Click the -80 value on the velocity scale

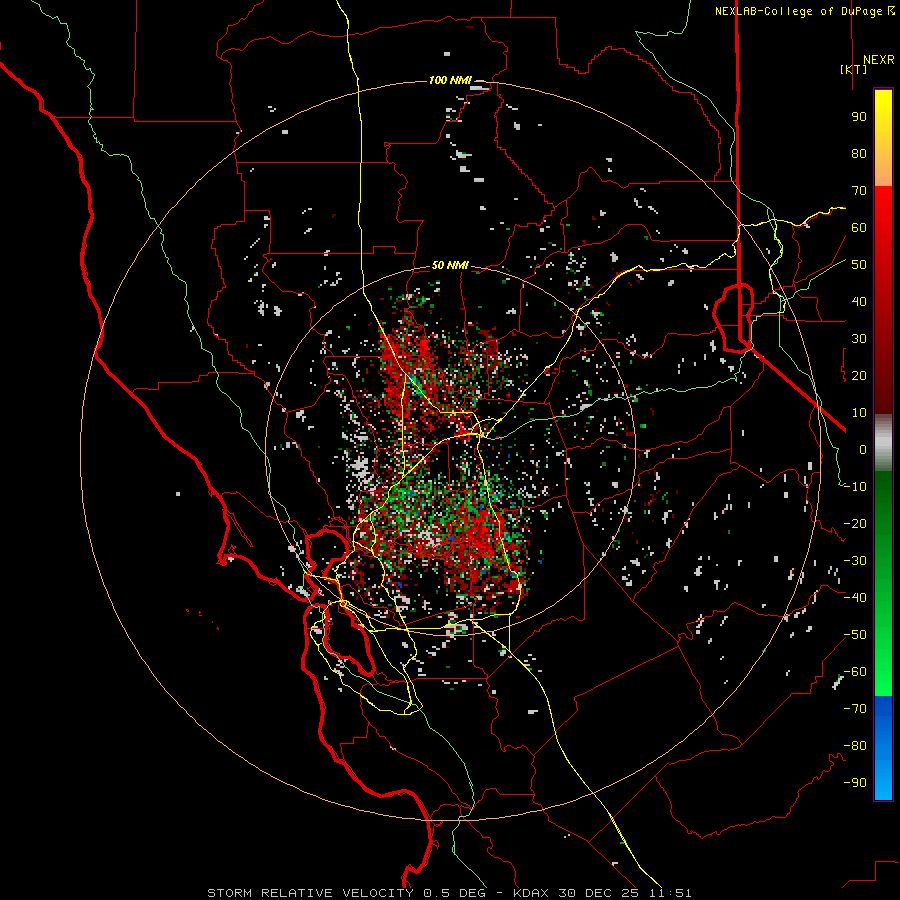pyautogui.click(x=855, y=746)
